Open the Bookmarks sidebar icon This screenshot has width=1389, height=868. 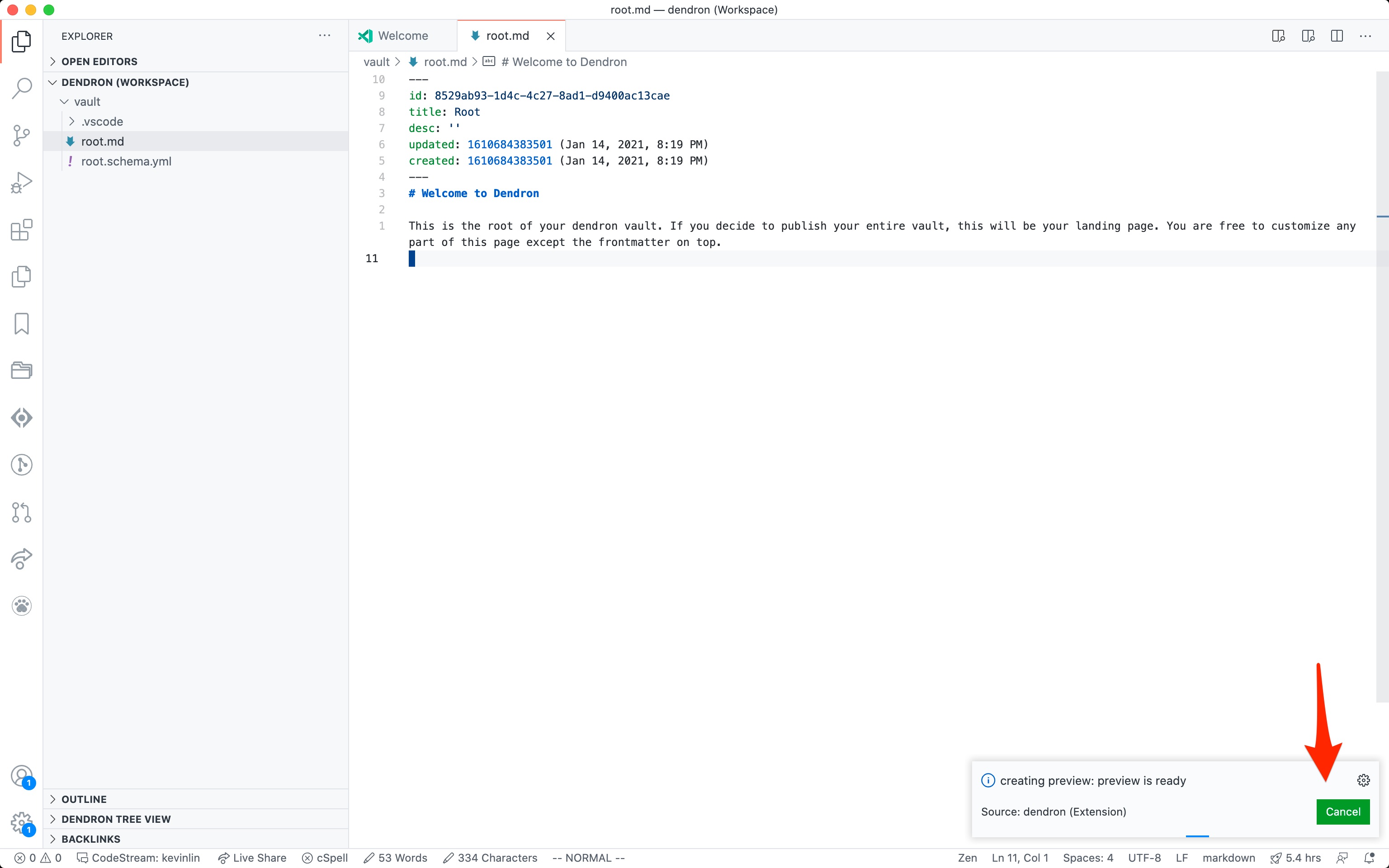21,324
